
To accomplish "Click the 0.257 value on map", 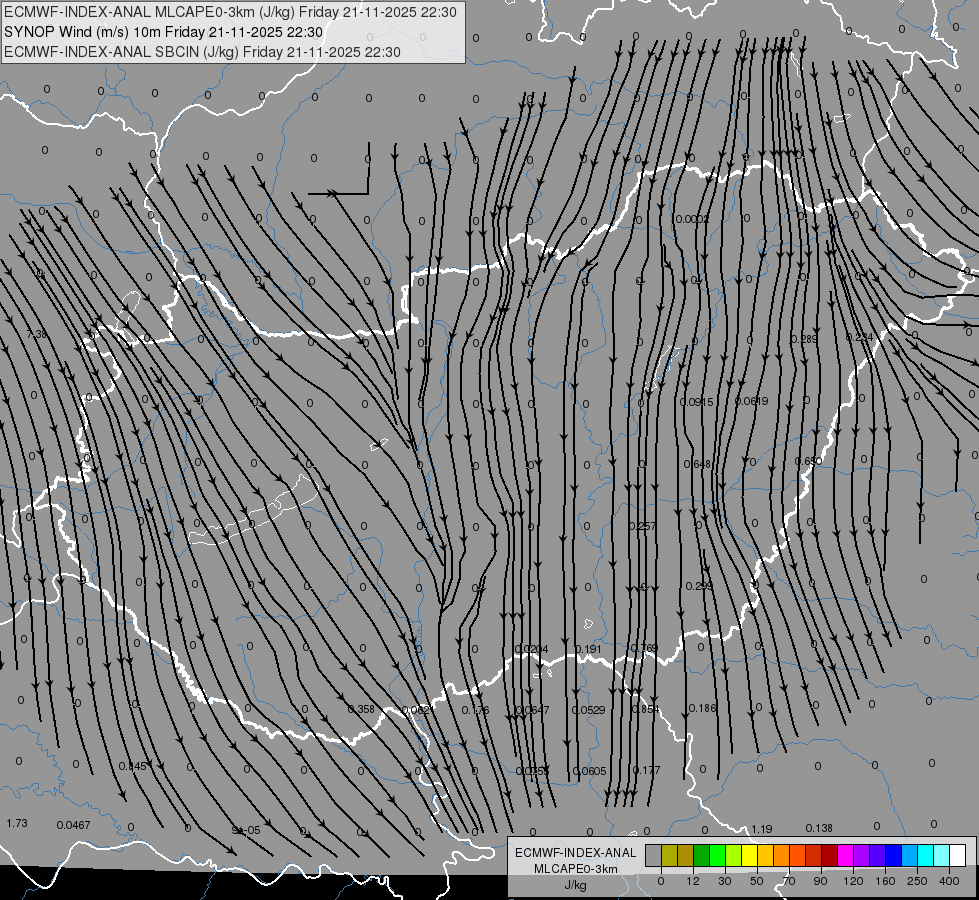I will coord(642,526).
